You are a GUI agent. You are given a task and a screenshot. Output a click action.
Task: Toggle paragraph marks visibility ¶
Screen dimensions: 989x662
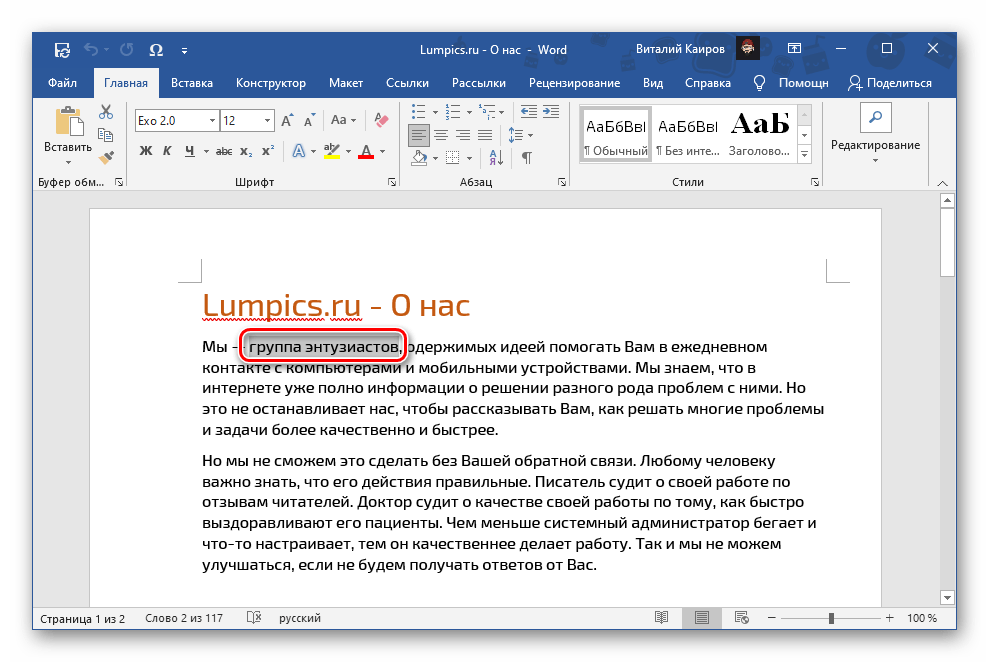click(x=527, y=156)
